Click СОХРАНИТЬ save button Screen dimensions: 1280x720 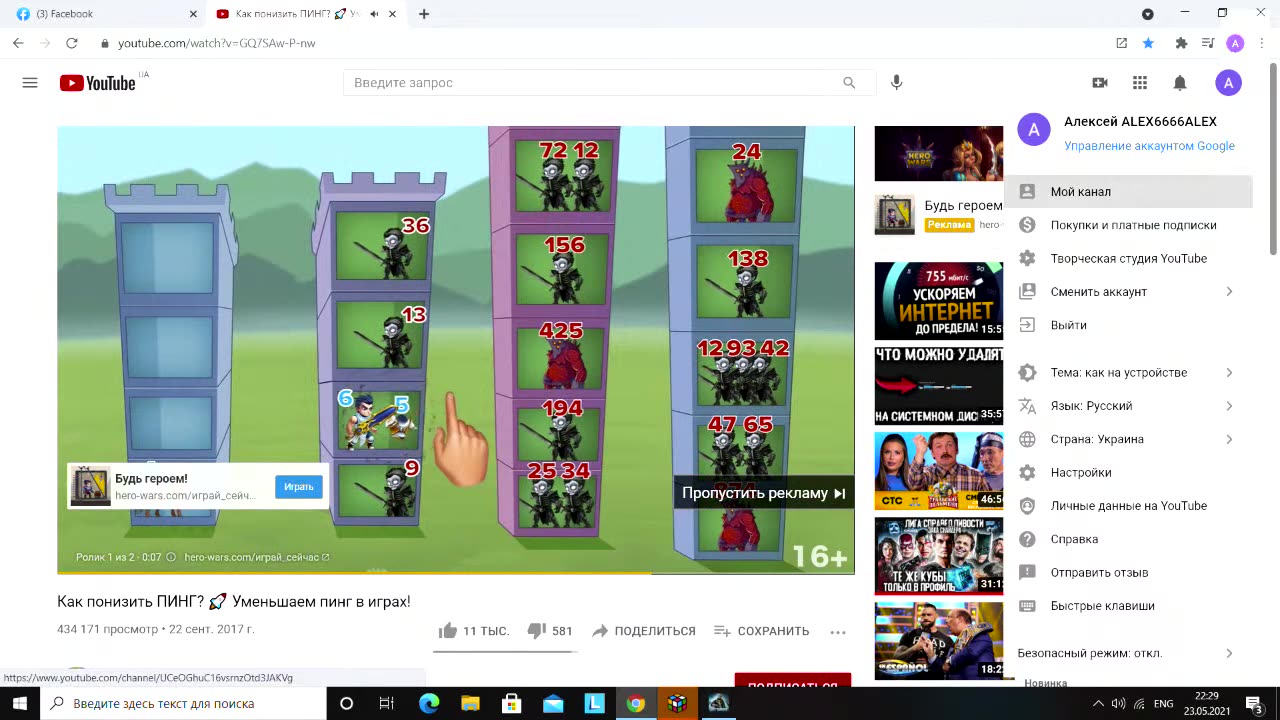pyautogui.click(x=761, y=631)
